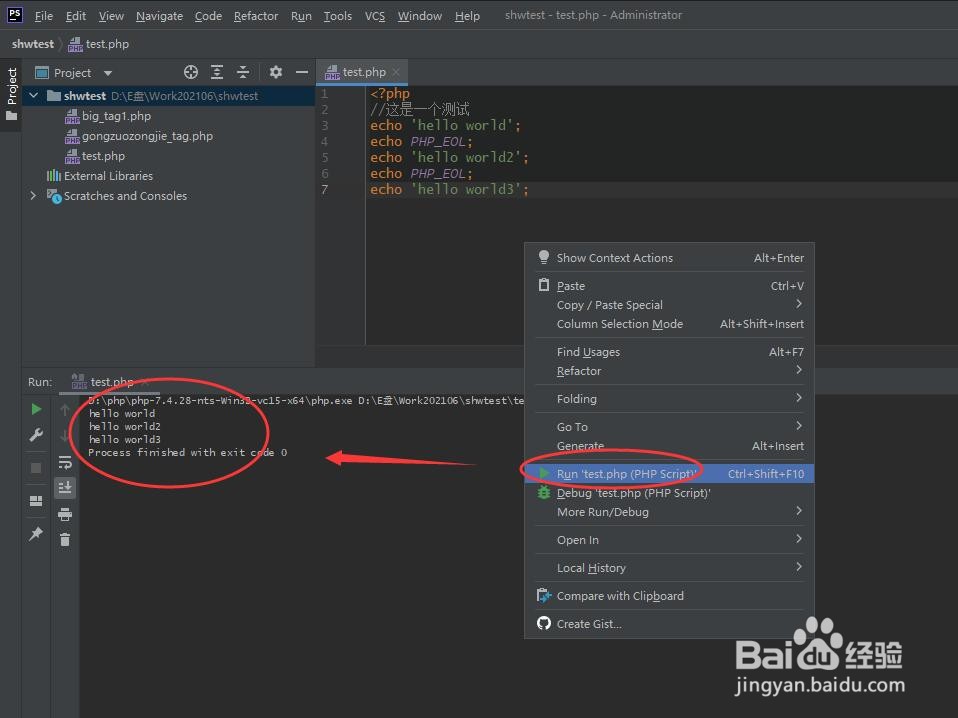This screenshot has width=958, height=718.
Task: Click the GitHub icon beside Create Gist
Action: (x=544, y=623)
